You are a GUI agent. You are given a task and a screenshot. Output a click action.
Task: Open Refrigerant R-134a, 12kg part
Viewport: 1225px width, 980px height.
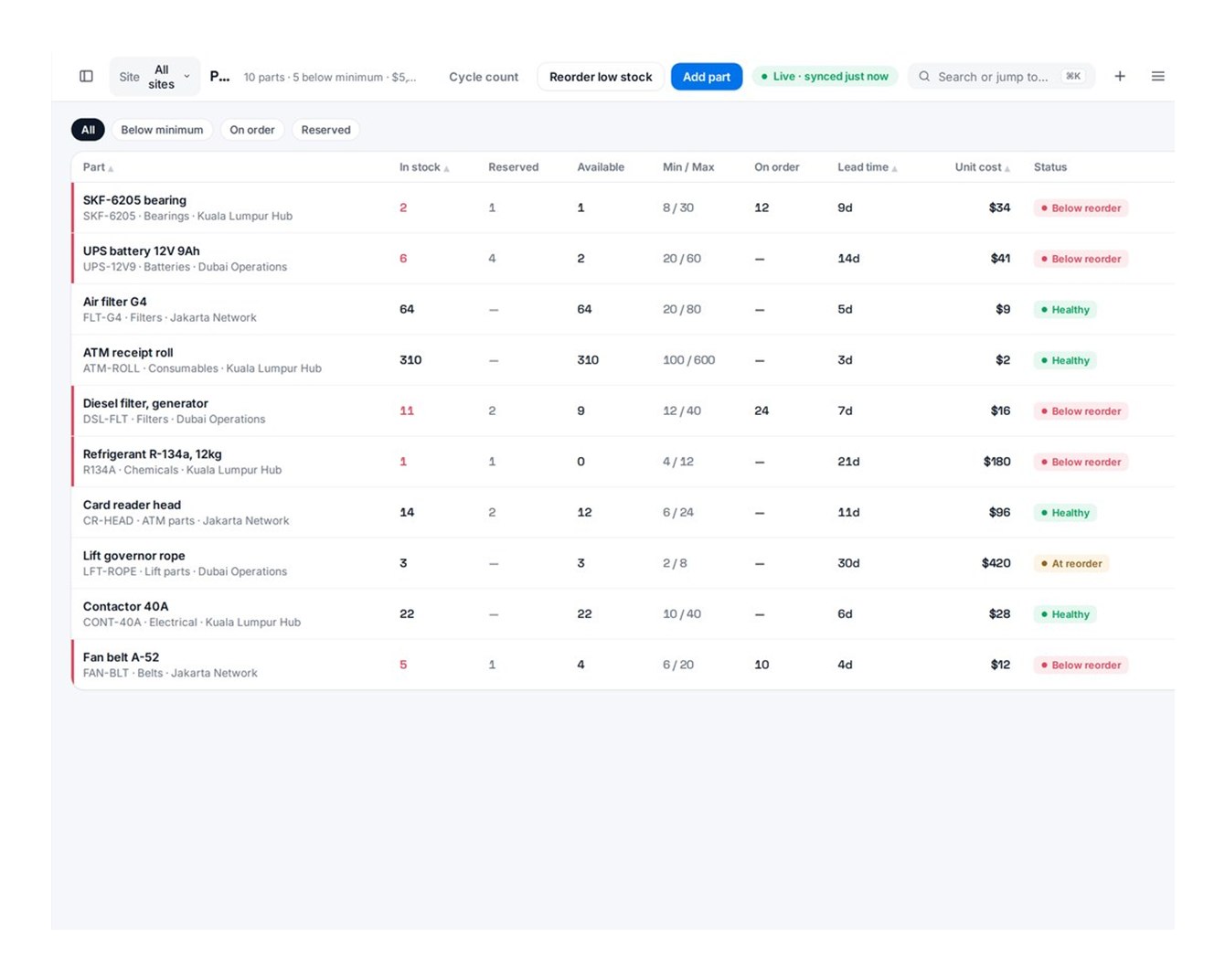152,453
